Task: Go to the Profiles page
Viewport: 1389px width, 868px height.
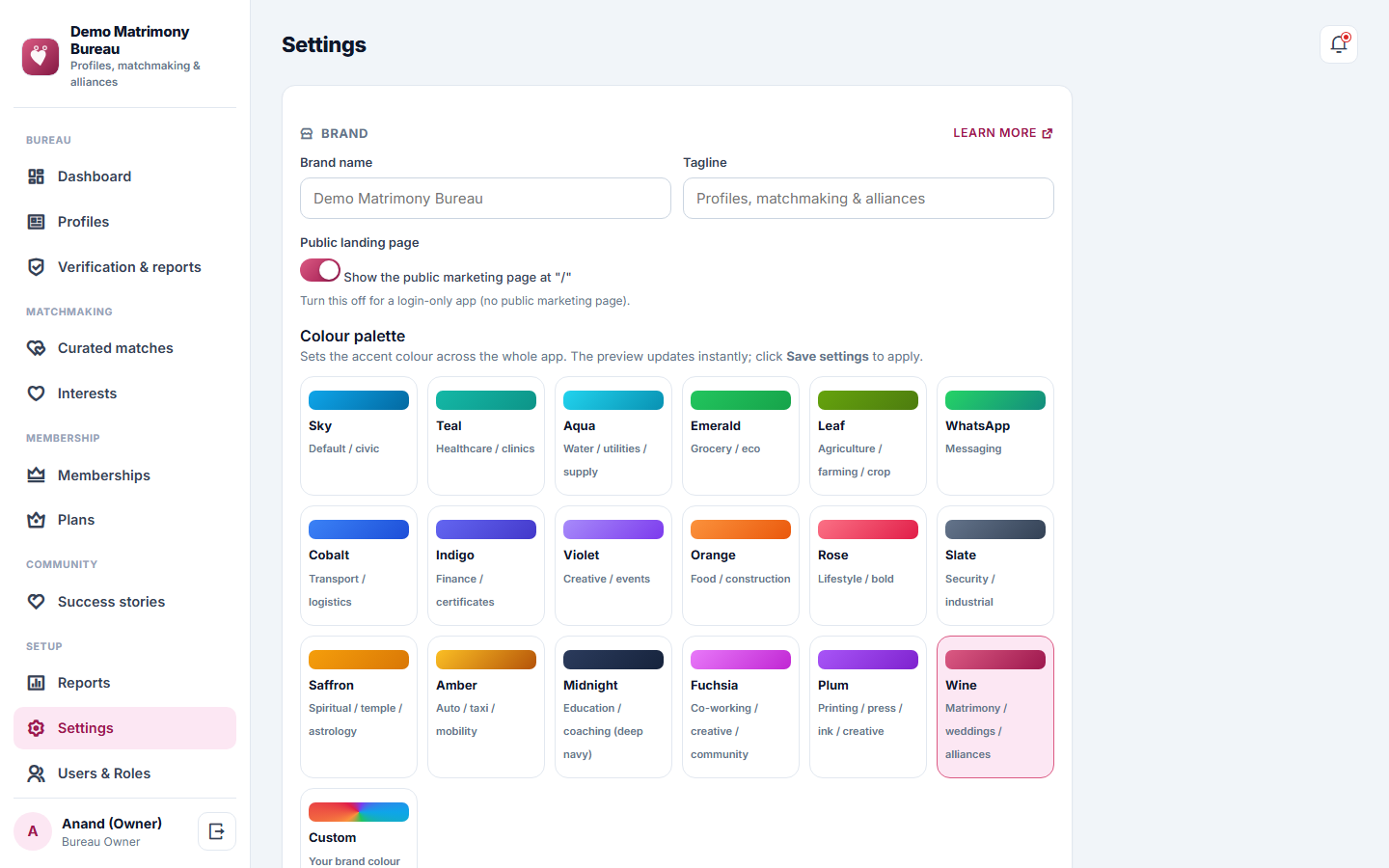Action: coord(124,222)
